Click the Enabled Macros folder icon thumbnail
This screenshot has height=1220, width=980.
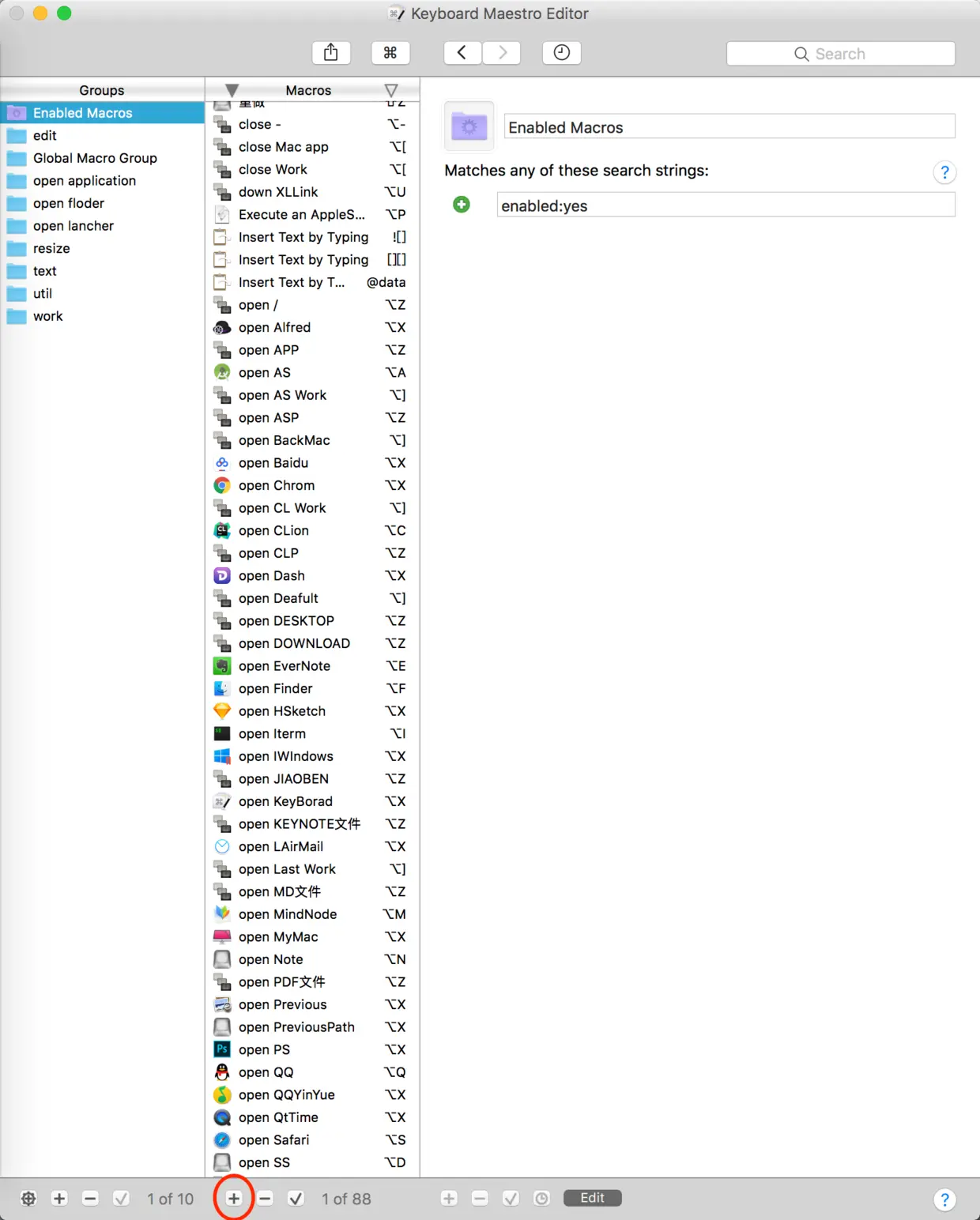[x=469, y=126]
